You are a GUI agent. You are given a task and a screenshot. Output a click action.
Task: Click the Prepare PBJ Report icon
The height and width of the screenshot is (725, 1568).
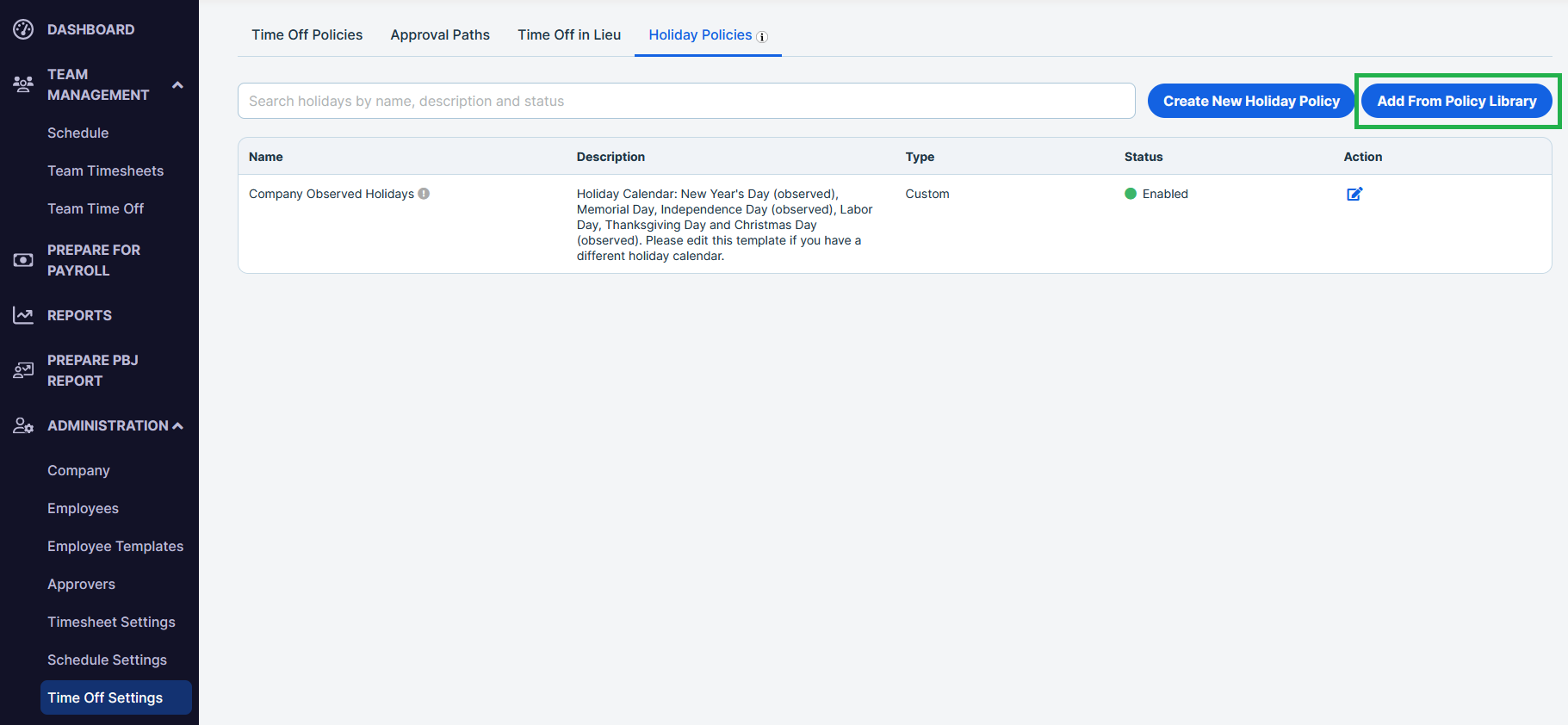click(x=23, y=370)
